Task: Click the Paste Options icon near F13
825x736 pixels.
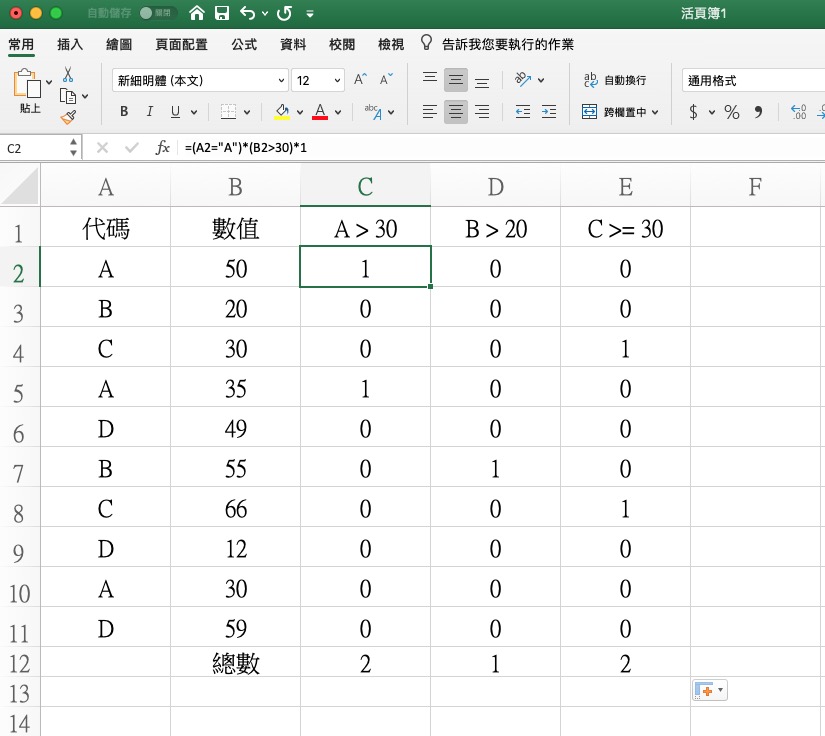Action: coord(709,691)
